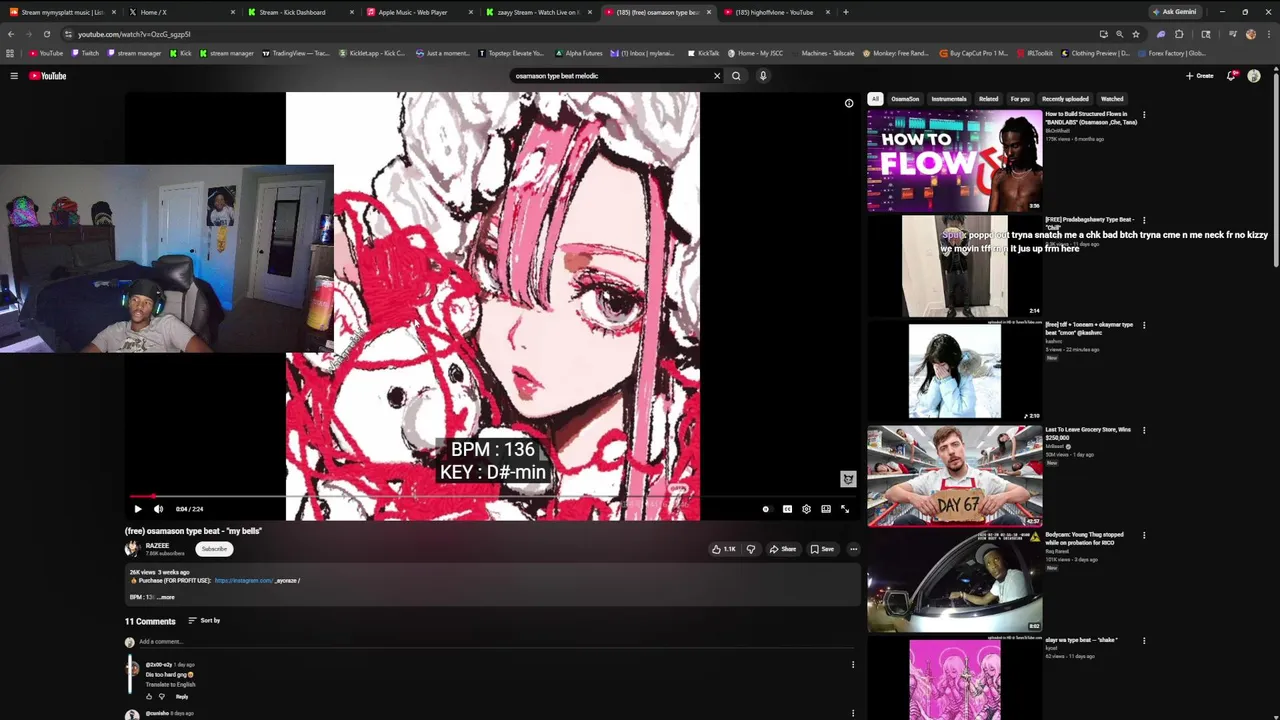The height and width of the screenshot is (720, 1280).
Task: Reload the page in the browser toolbar
Action: [x=46, y=34]
